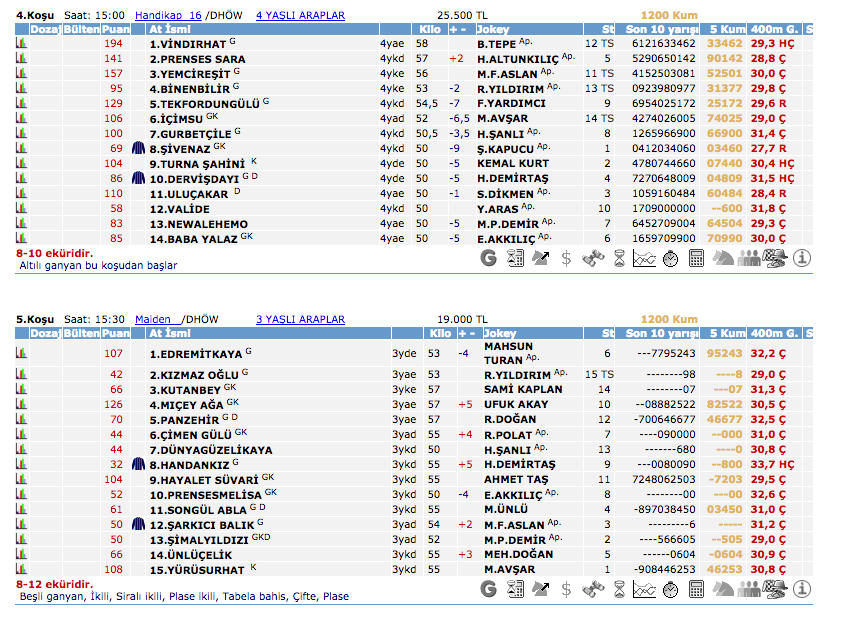This screenshot has height=619, width=842.
Task: Open the 4 YAŞLI ARAPLAR link
Action: point(300,16)
